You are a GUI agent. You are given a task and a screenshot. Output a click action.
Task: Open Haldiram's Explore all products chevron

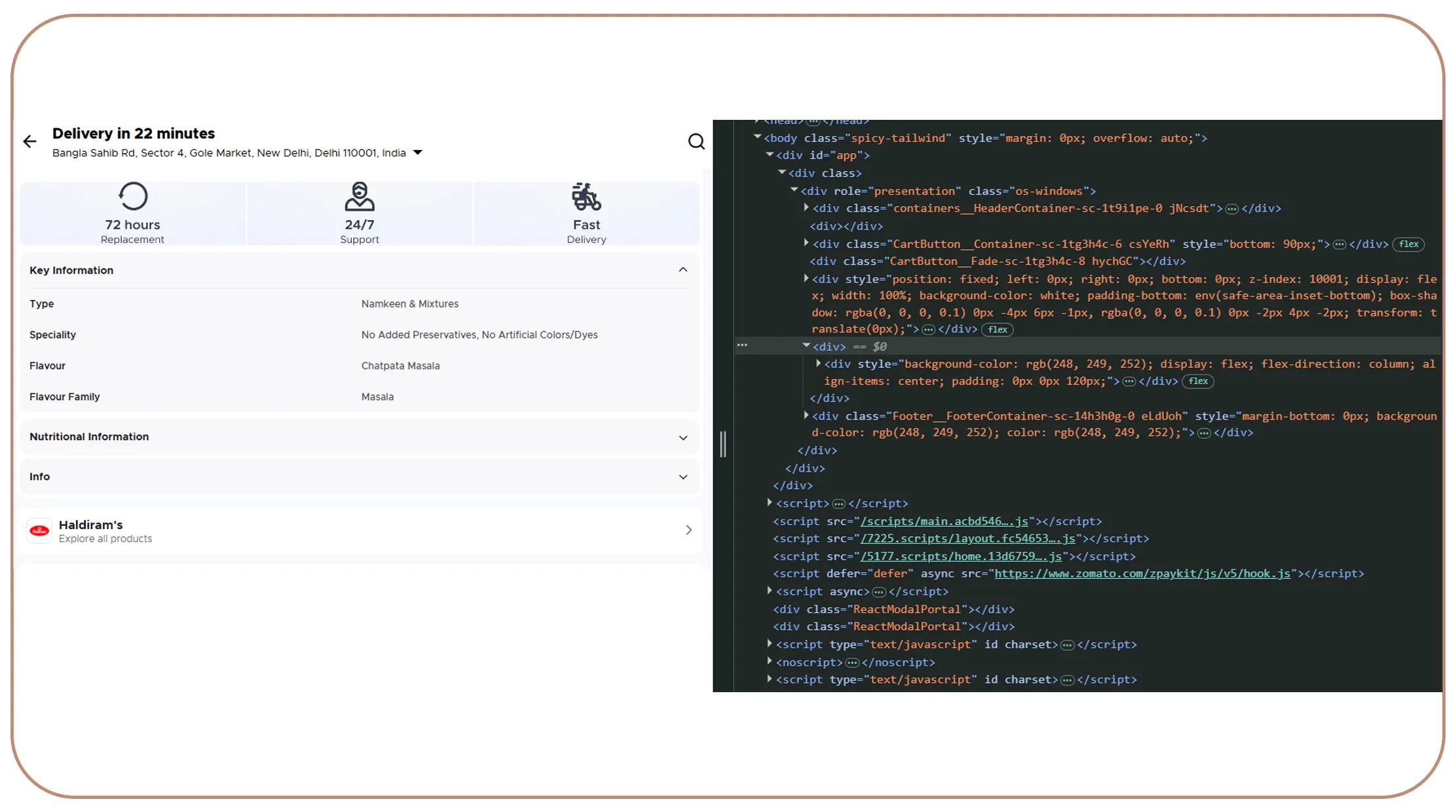point(688,530)
